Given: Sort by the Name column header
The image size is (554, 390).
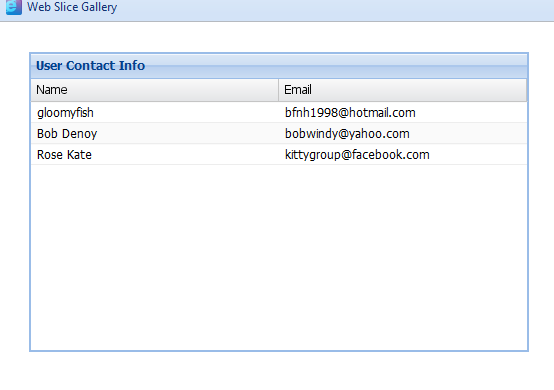Looking at the screenshot, I should pos(155,90).
